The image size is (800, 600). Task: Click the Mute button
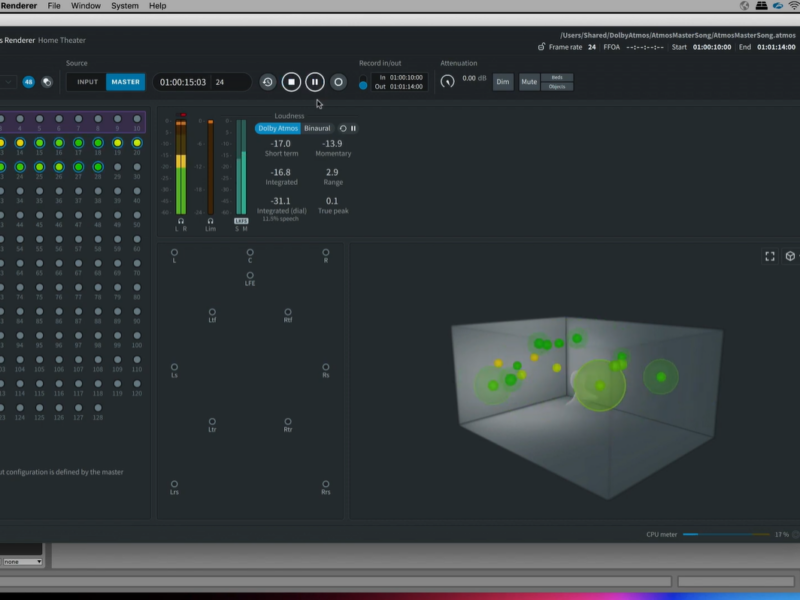(528, 82)
